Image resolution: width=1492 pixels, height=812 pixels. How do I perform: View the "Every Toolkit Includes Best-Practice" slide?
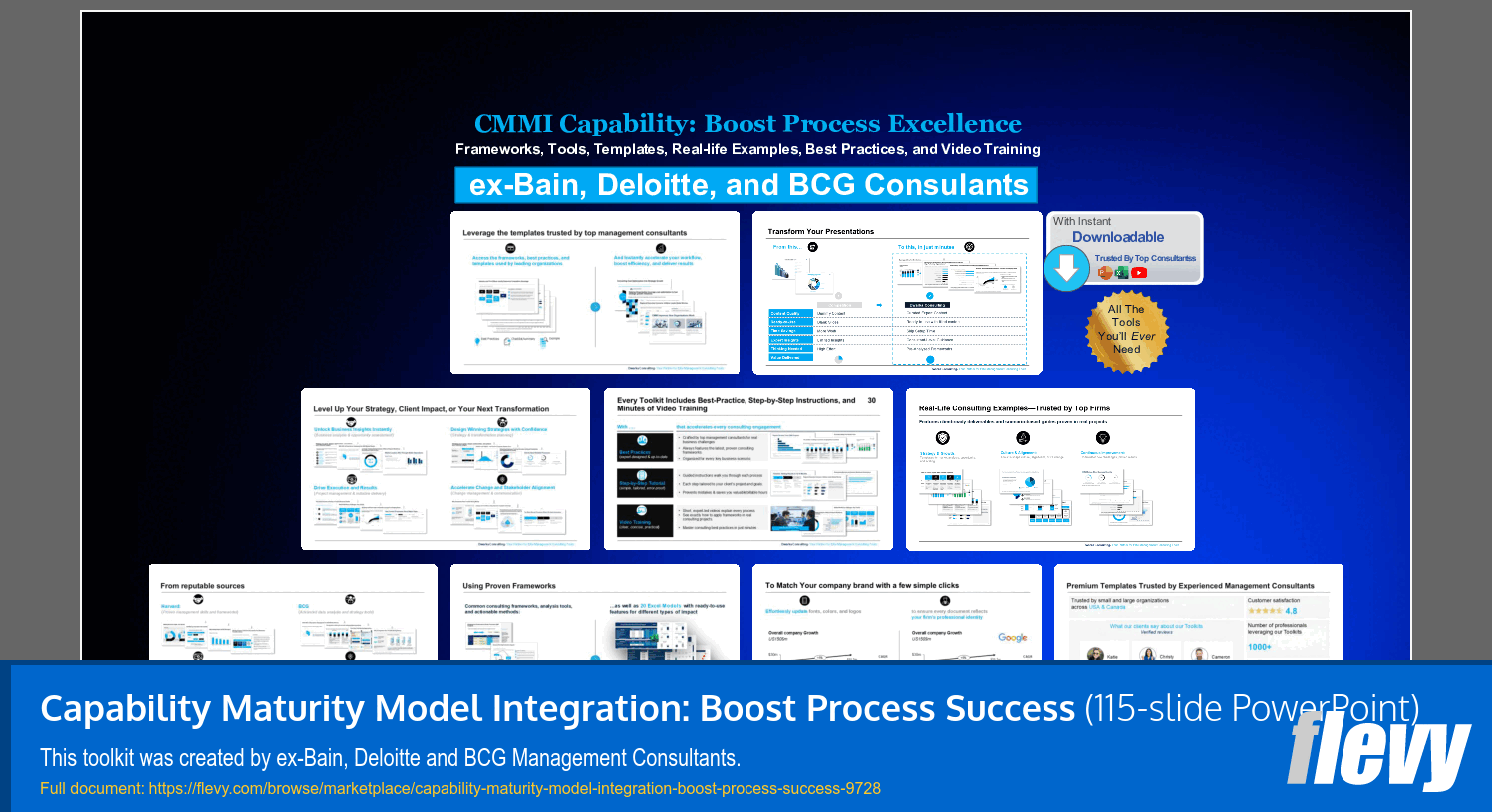point(748,468)
